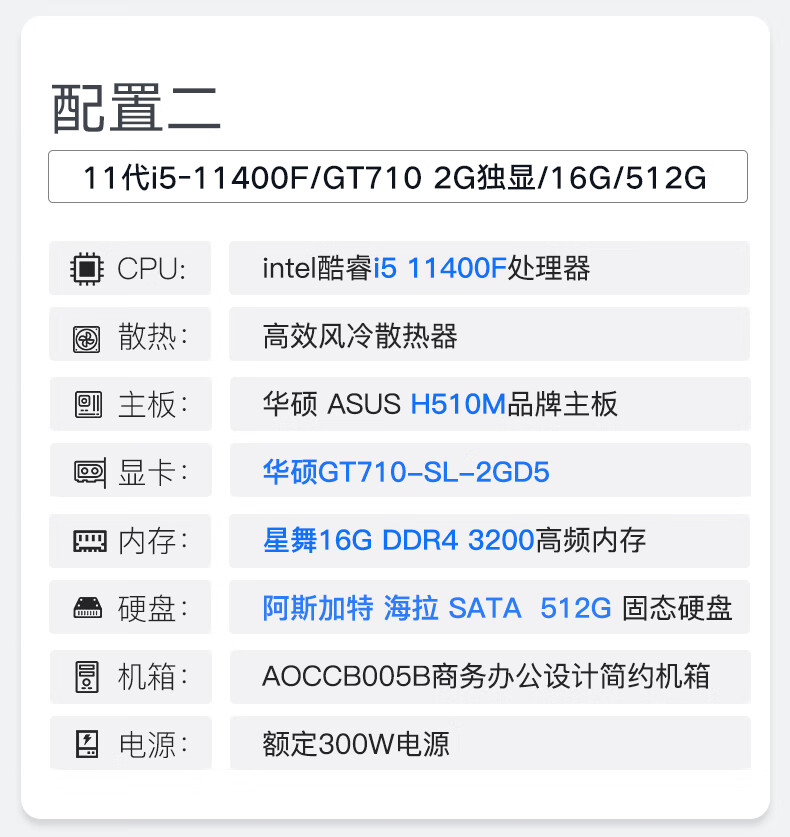Click the 阿斯加特 海拉 SATA 512G link
790x837 pixels.
pos(436,608)
